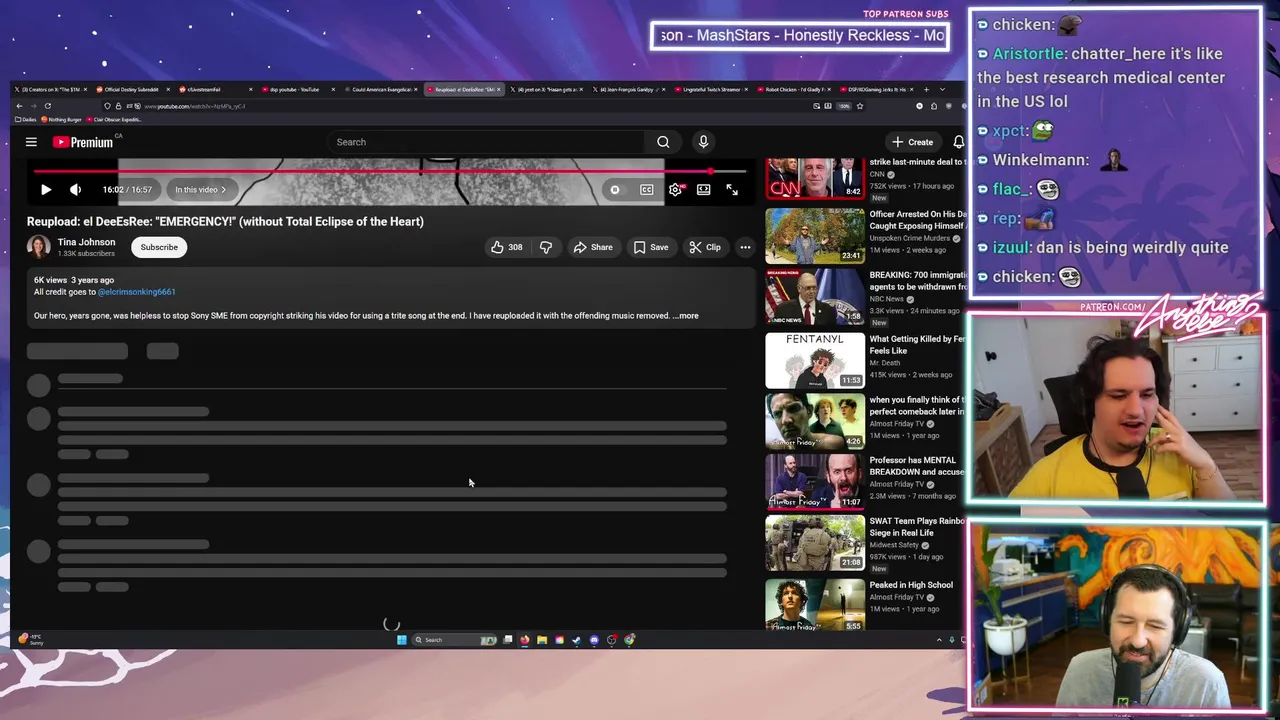Open the CNN last-minute deal video thumbnail
Image resolution: width=1280 pixels, height=720 pixels.
pos(815,179)
